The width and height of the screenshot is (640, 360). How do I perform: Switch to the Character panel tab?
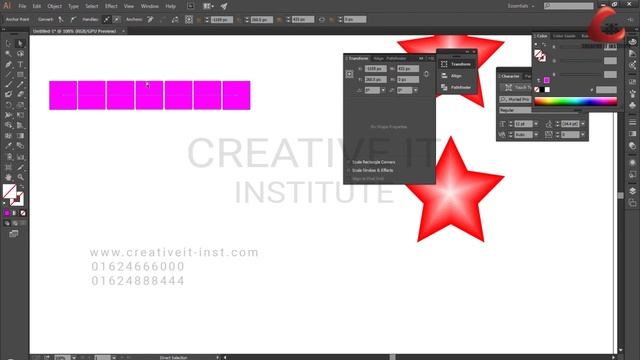(x=510, y=76)
